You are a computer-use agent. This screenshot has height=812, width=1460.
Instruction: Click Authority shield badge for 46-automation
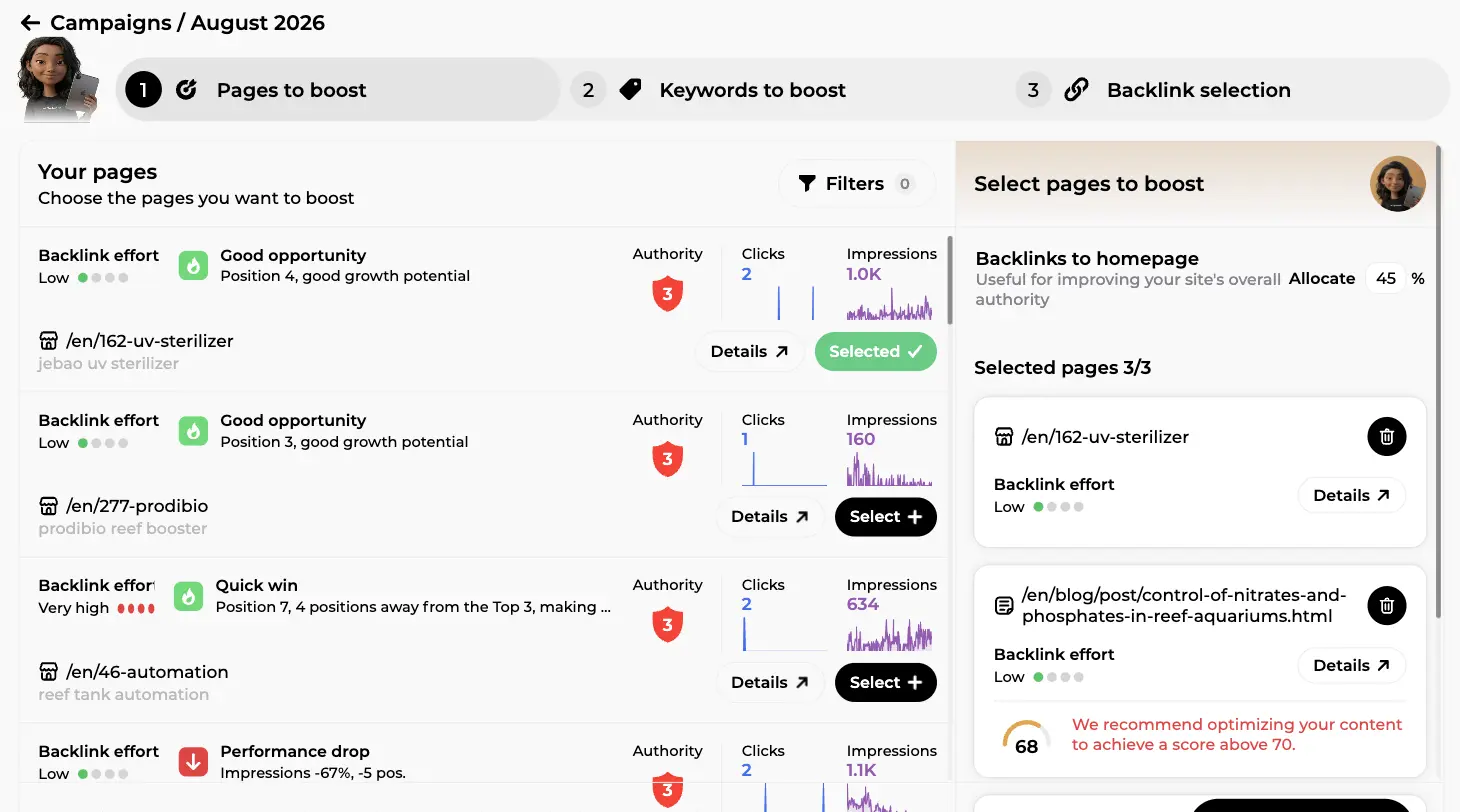(x=667, y=625)
